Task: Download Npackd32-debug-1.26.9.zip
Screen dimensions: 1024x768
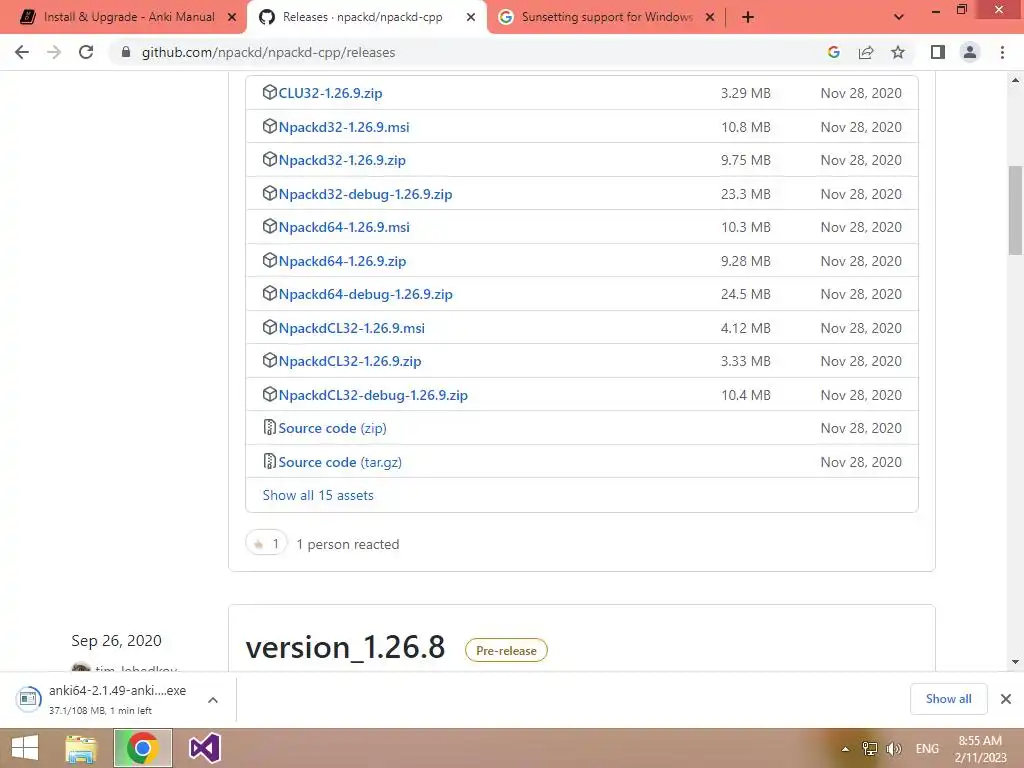Action: (366, 195)
